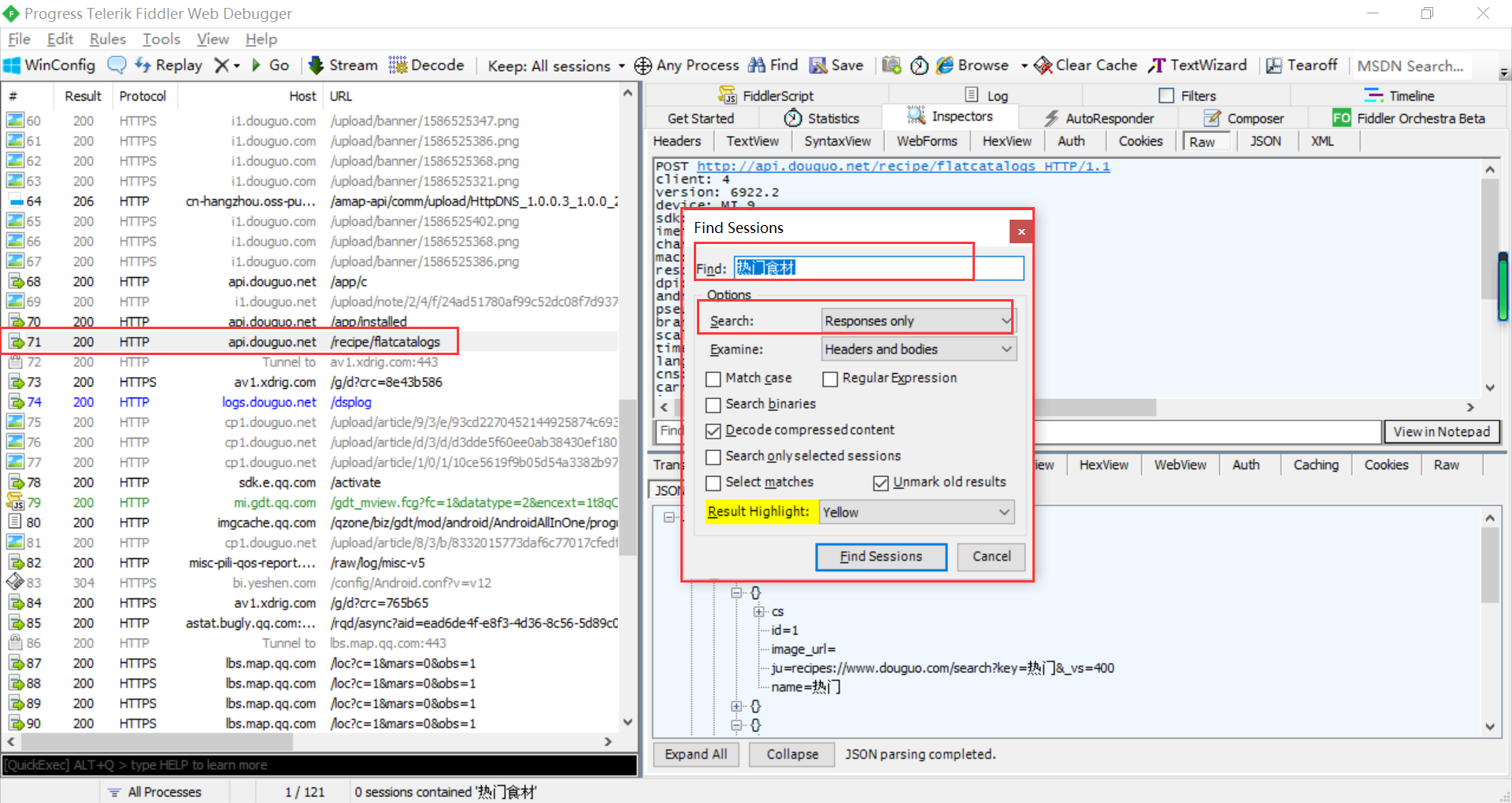Click the Browse Internet Explorer icon
The image size is (1512, 803).
tap(945, 65)
